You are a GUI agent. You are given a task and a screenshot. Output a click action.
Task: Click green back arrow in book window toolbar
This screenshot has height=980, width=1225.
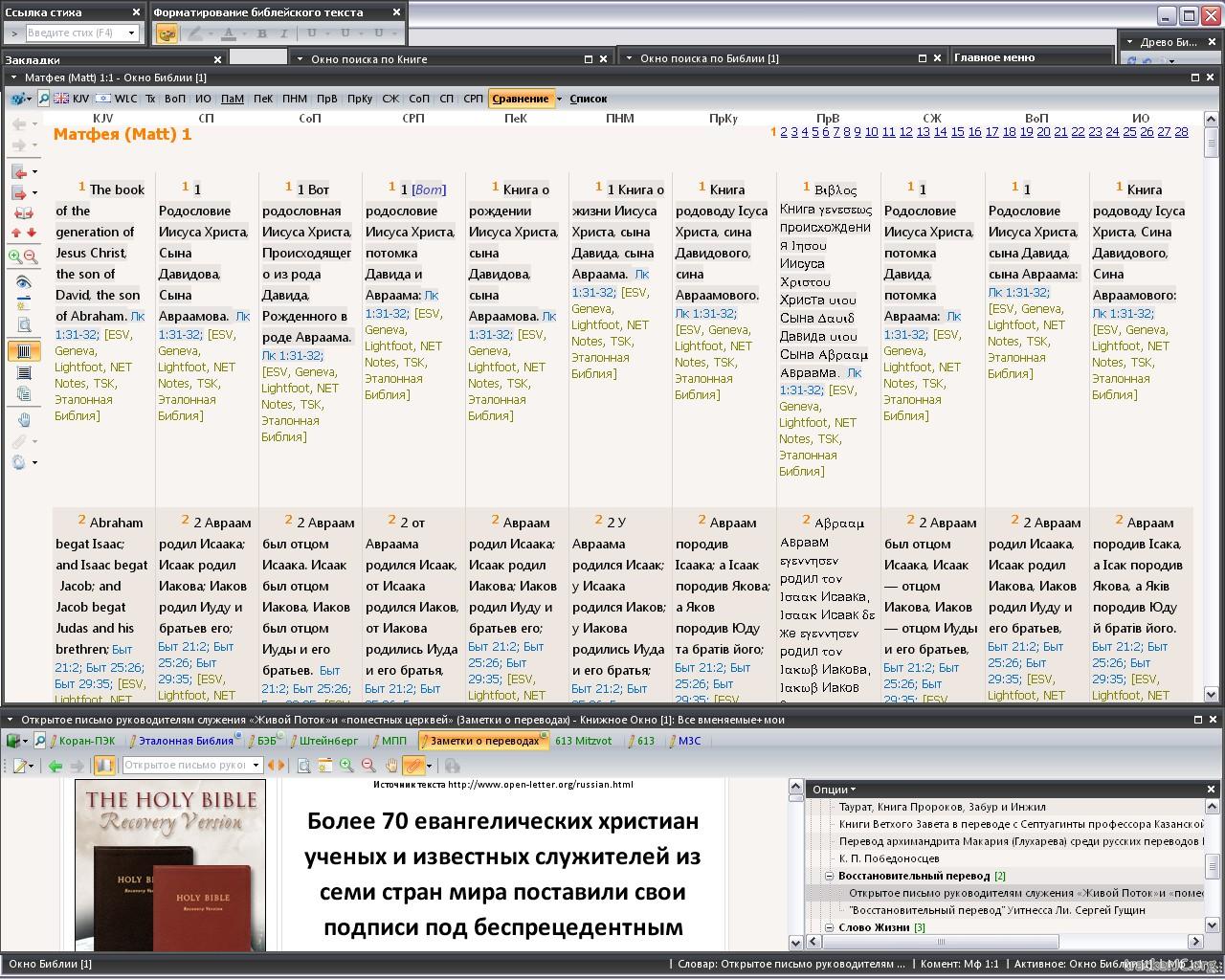pyautogui.click(x=56, y=766)
